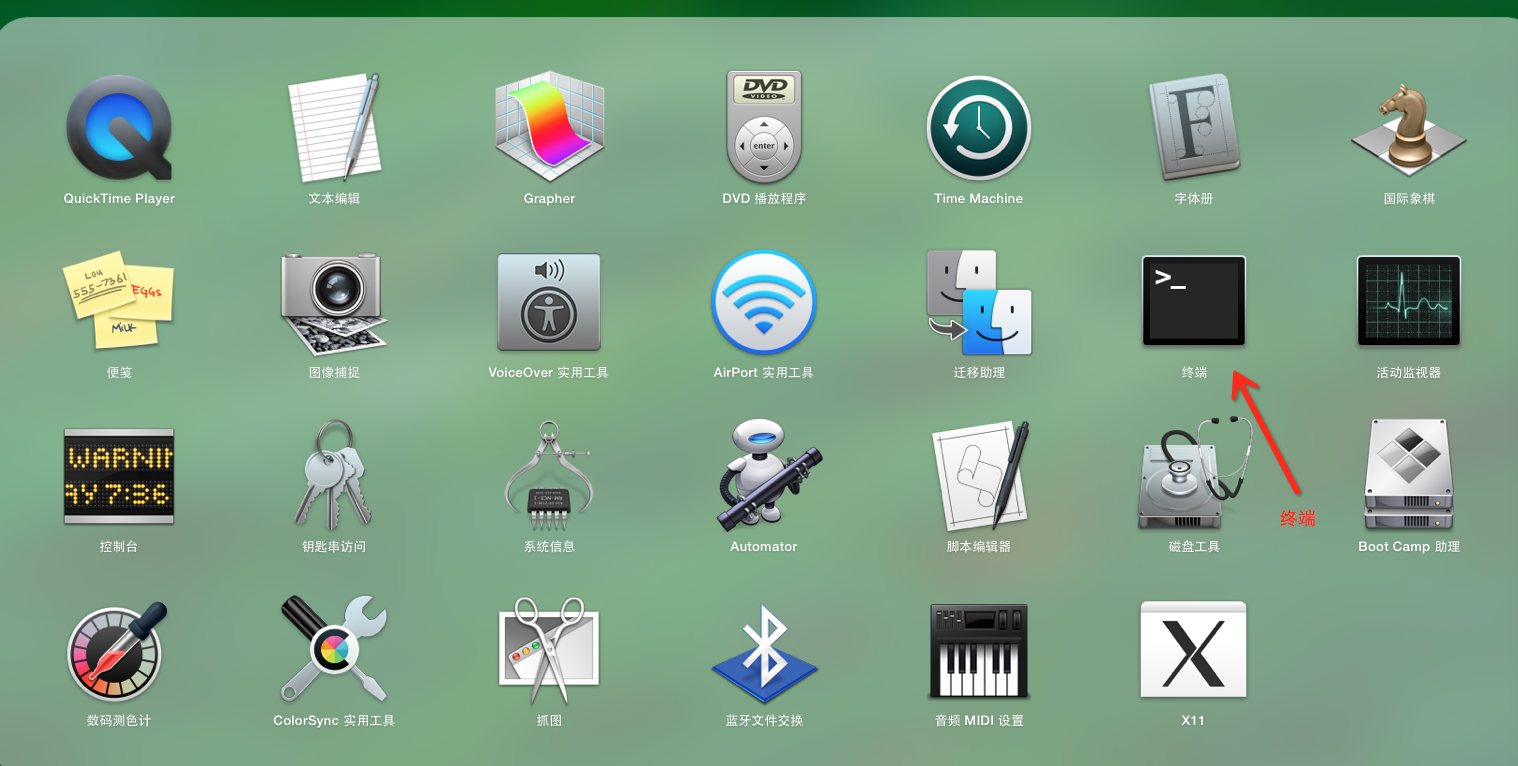
Task: Launch 磁盘工具 Disk Utility
Action: pyautogui.click(x=1194, y=474)
